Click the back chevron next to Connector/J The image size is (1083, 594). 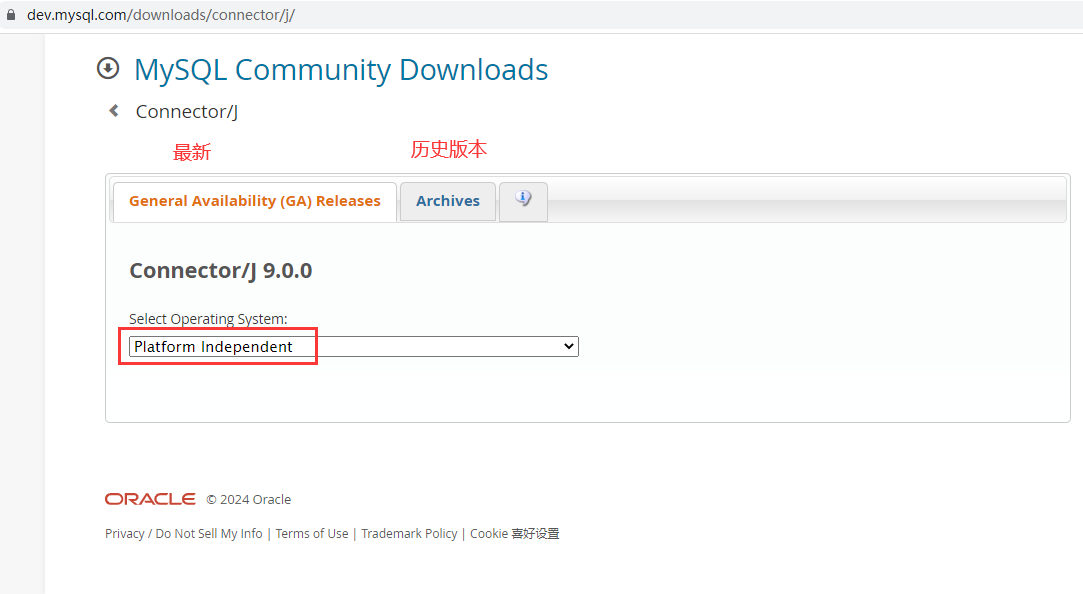coord(114,111)
